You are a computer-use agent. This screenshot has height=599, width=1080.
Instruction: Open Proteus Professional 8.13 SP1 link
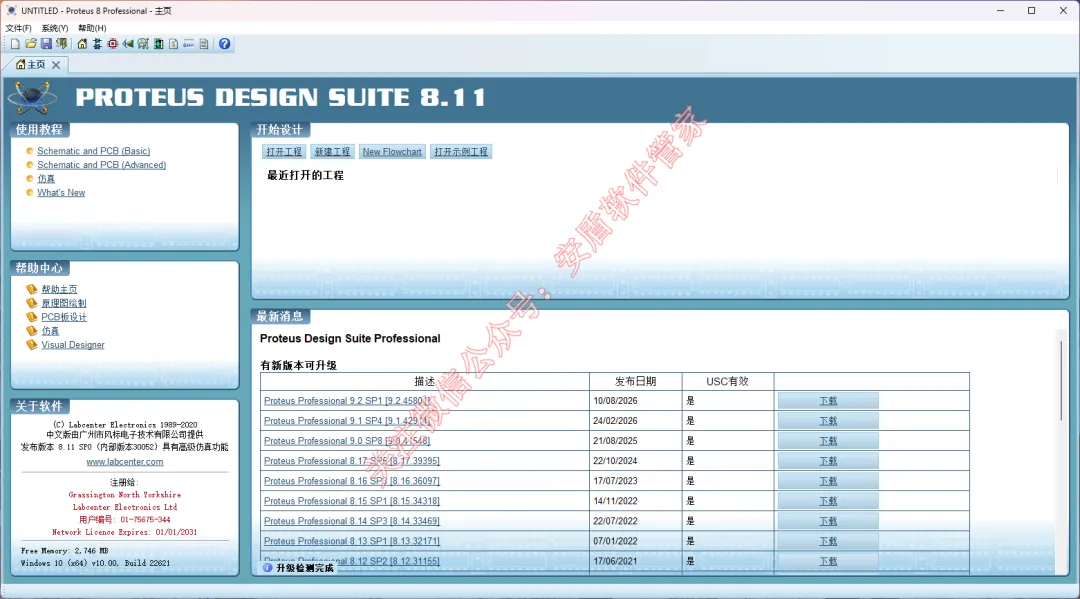click(351, 541)
